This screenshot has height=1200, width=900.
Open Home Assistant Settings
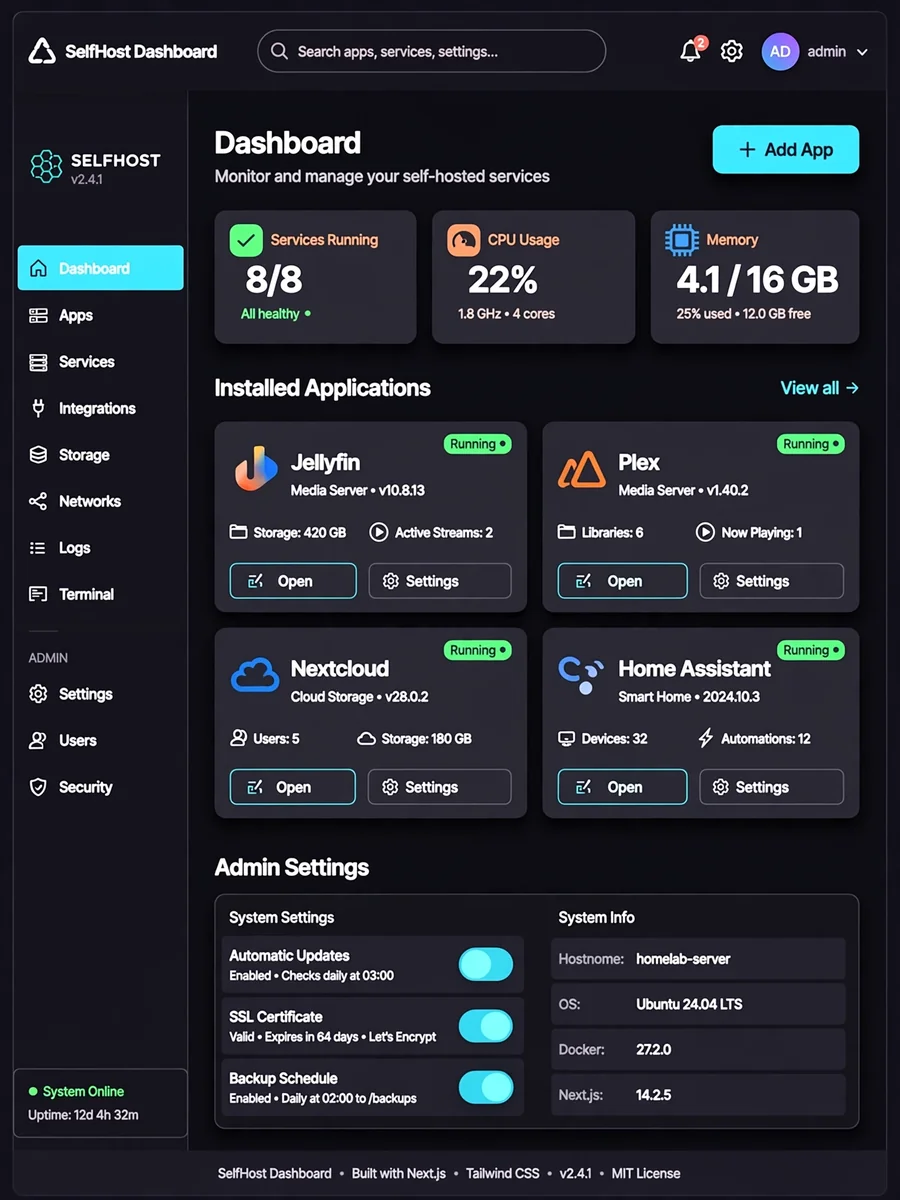771,787
